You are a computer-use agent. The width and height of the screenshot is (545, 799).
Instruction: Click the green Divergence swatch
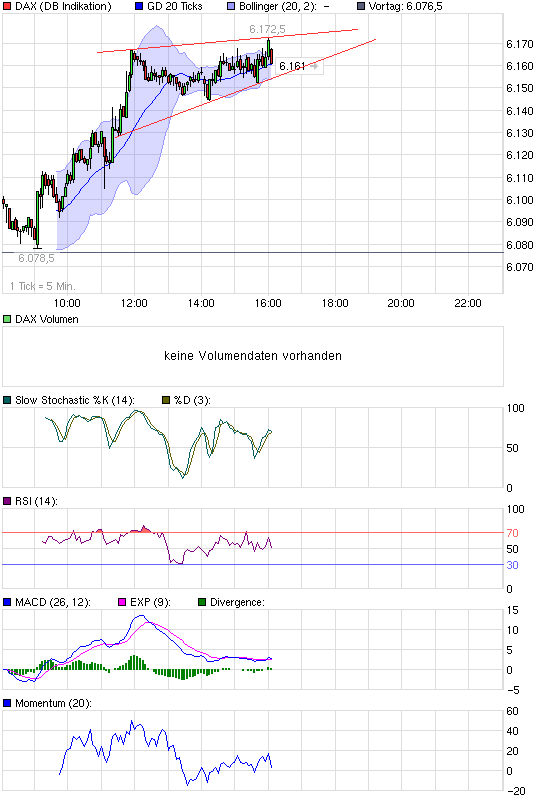click(202, 602)
